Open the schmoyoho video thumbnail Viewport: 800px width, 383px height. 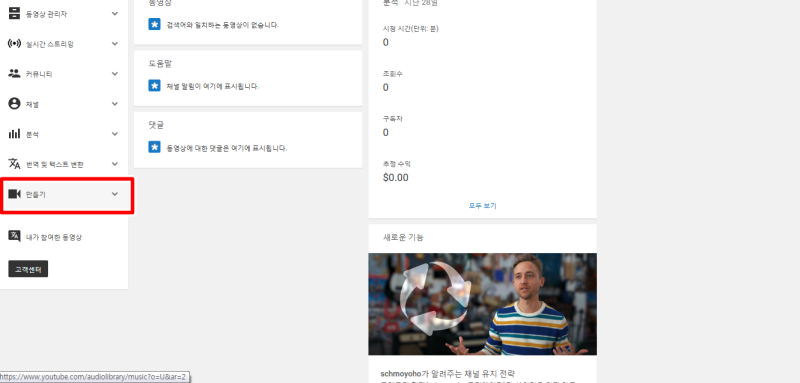tap(483, 304)
